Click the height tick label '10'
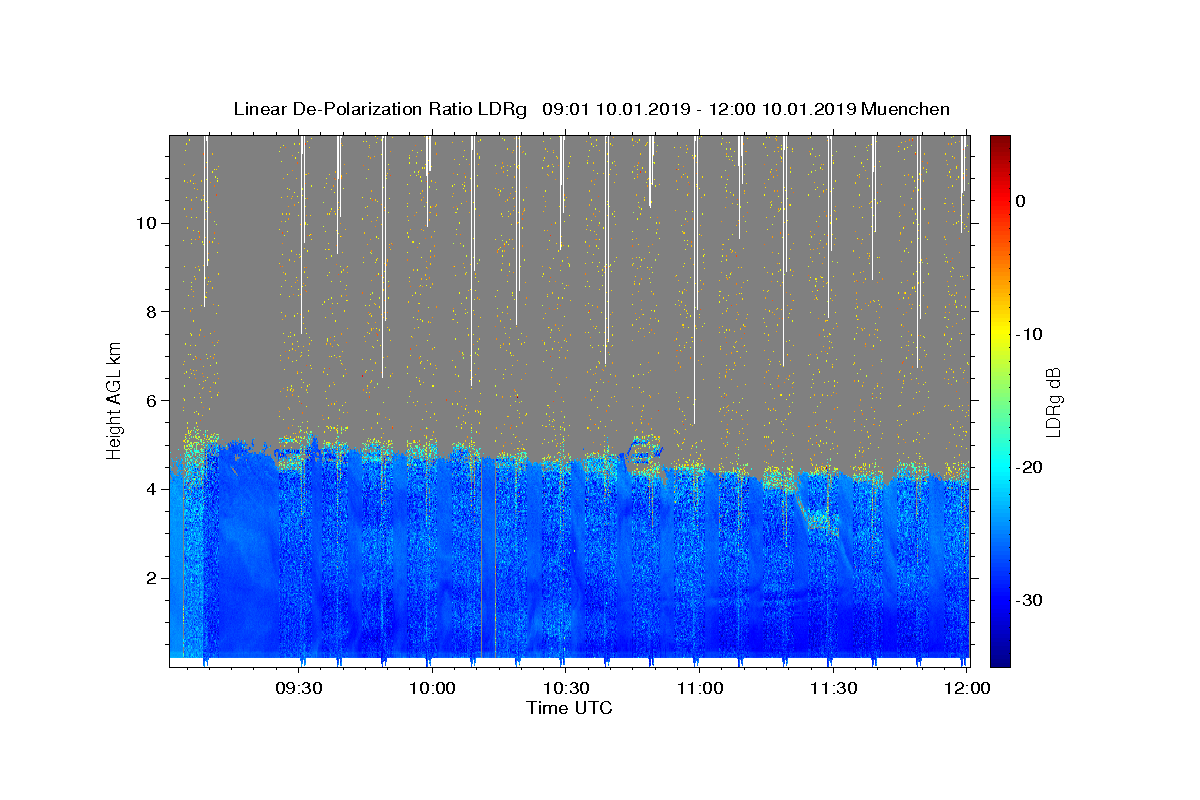The height and width of the screenshot is (800, 1200). (x=145, y=223)
